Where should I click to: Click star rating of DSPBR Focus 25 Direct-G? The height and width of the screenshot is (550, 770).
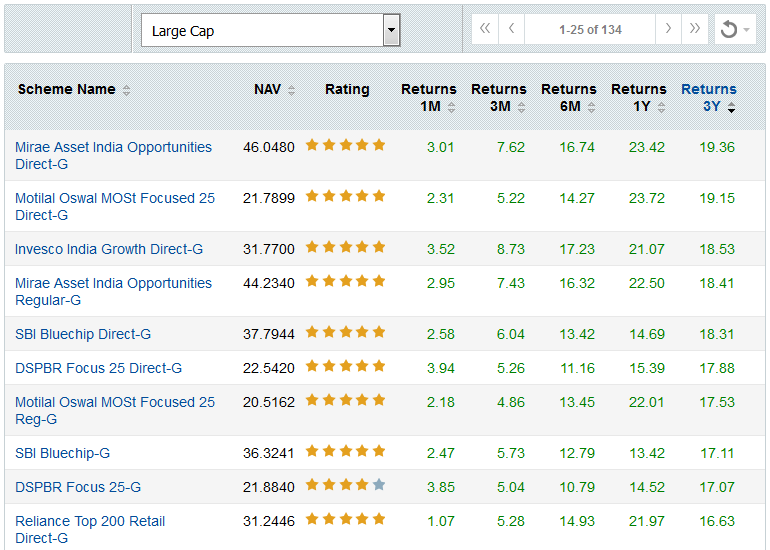click(345, 366)
